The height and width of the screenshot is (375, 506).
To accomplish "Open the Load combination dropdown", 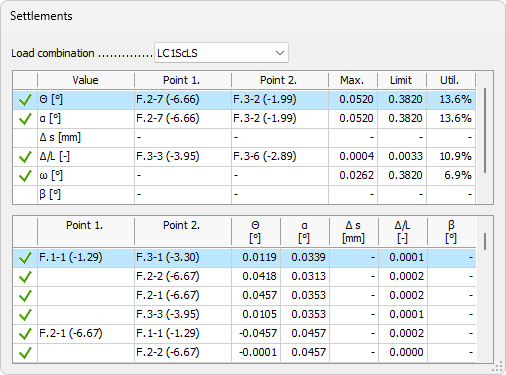I will [x=221, y=53].
